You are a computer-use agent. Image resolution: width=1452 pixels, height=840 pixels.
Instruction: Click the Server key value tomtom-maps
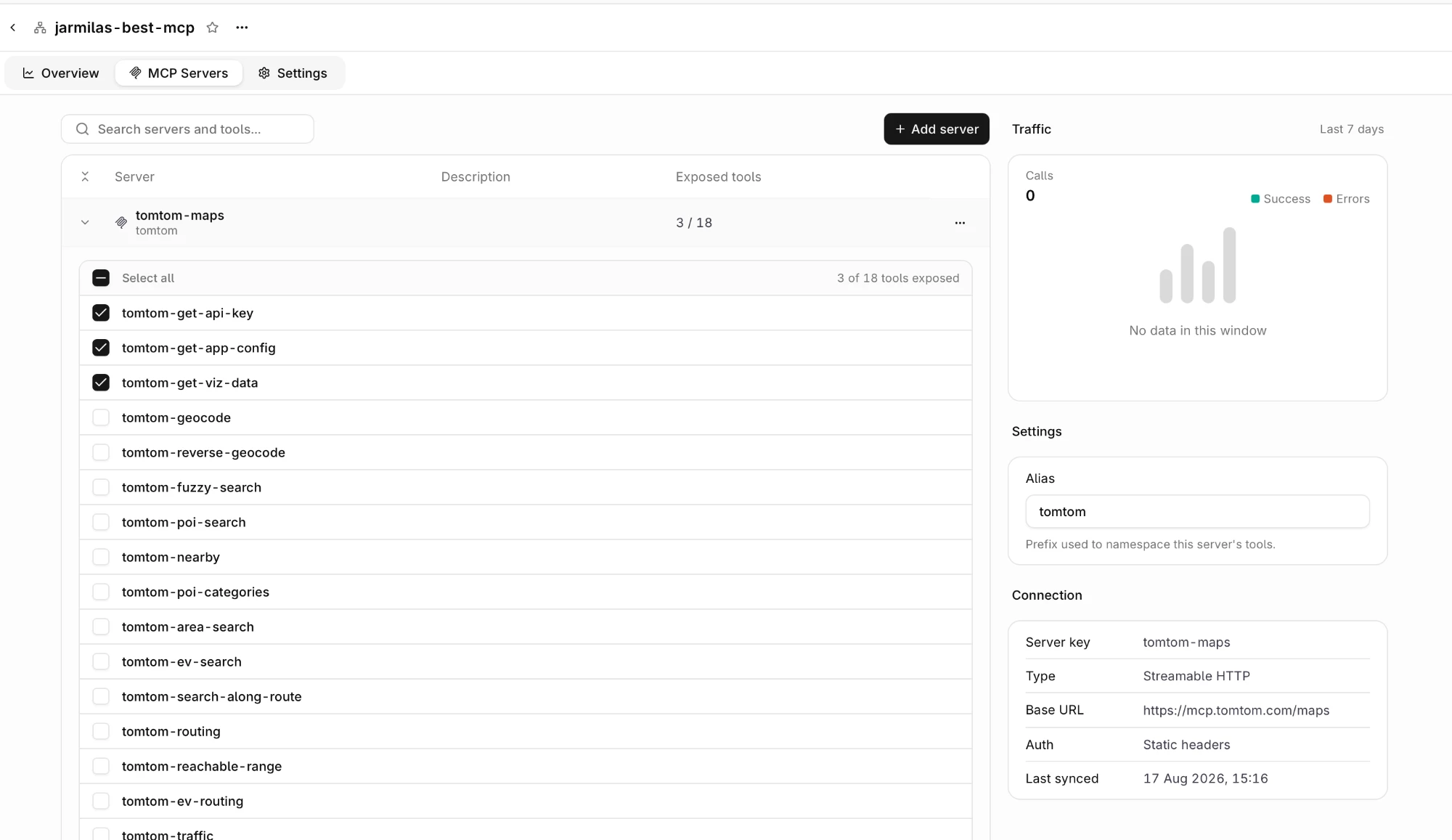(x=1187, y=643)
